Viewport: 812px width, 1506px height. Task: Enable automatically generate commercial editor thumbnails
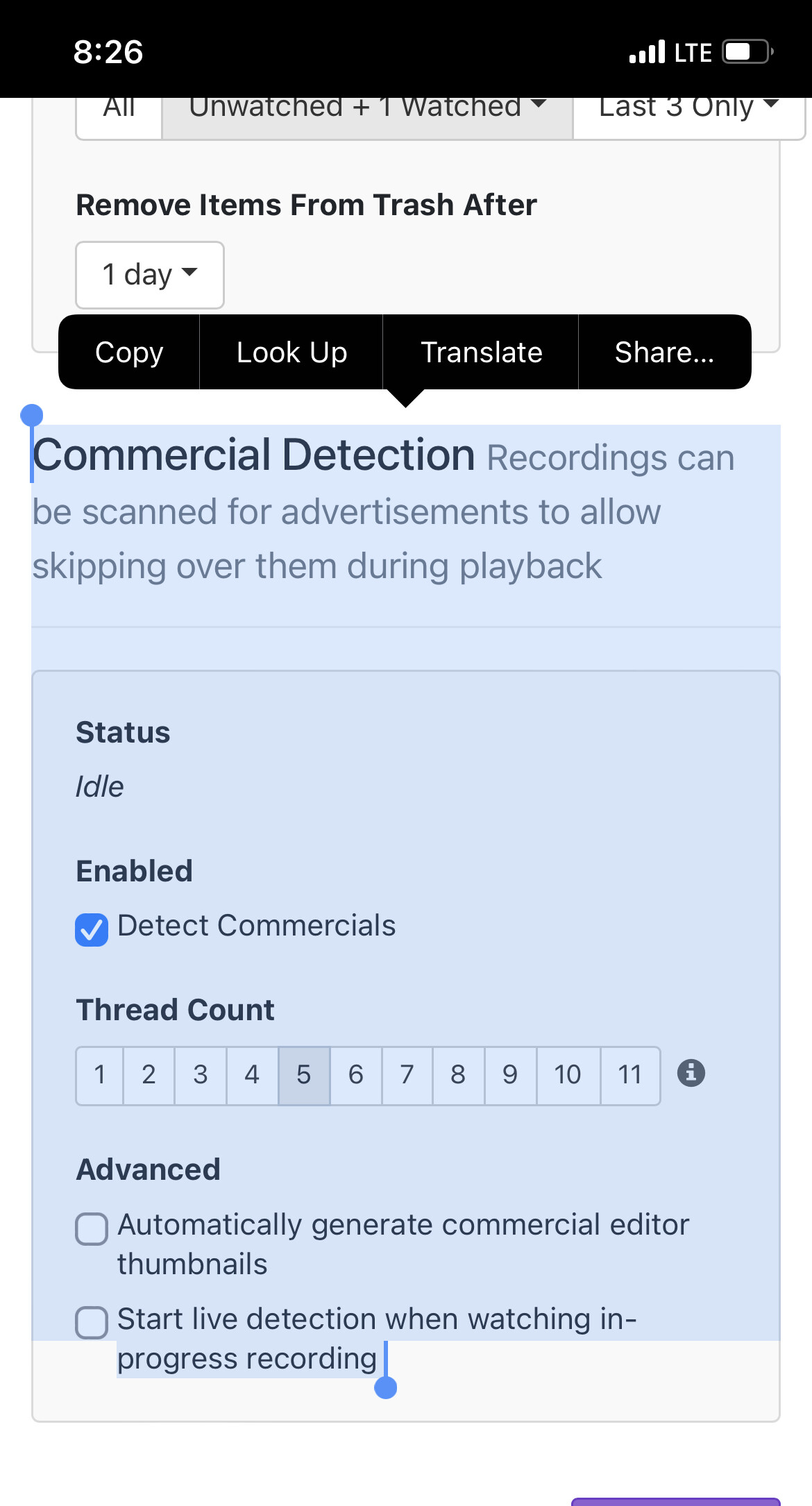92,1229
